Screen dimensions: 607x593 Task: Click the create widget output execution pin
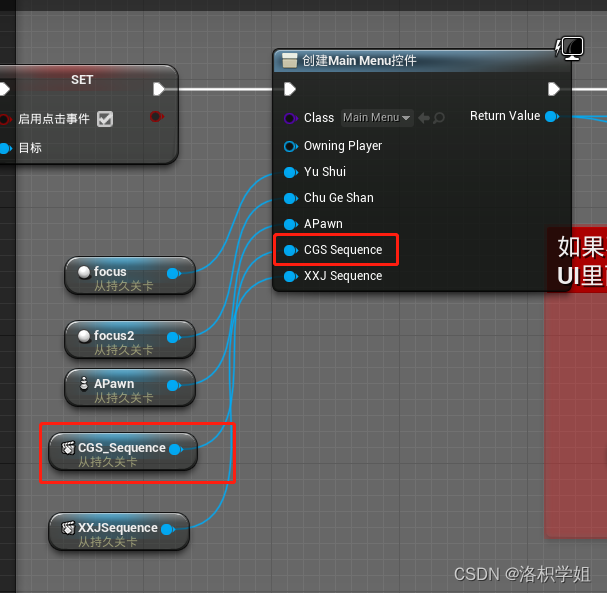[554, 89]
